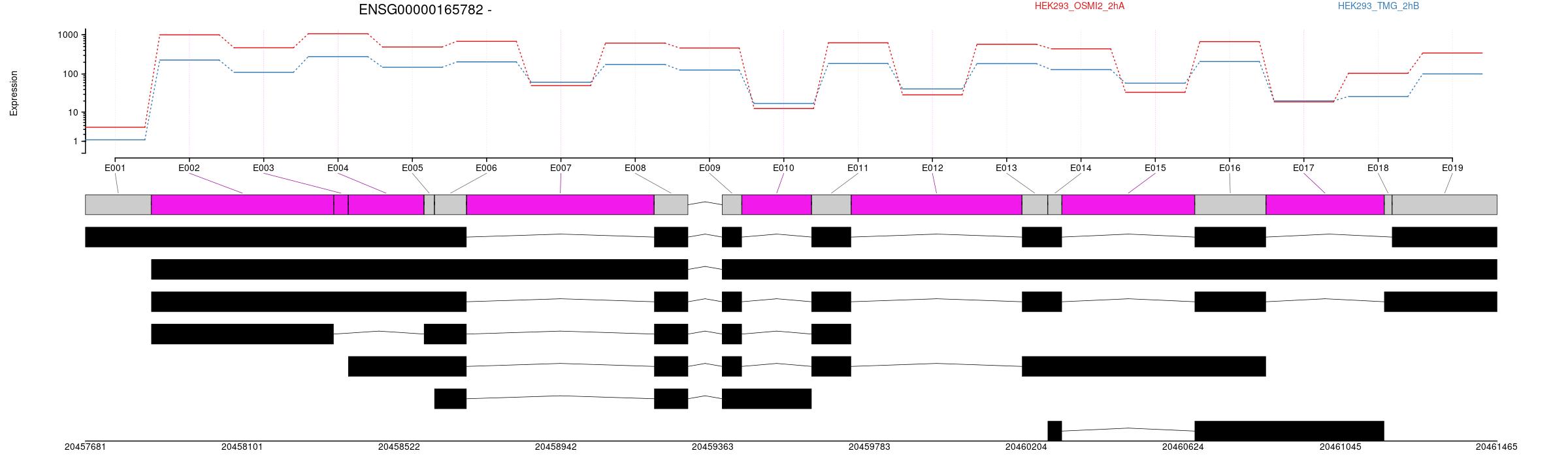Click the magenta E015 exon bin in gene model

(x=1128, y=204)
